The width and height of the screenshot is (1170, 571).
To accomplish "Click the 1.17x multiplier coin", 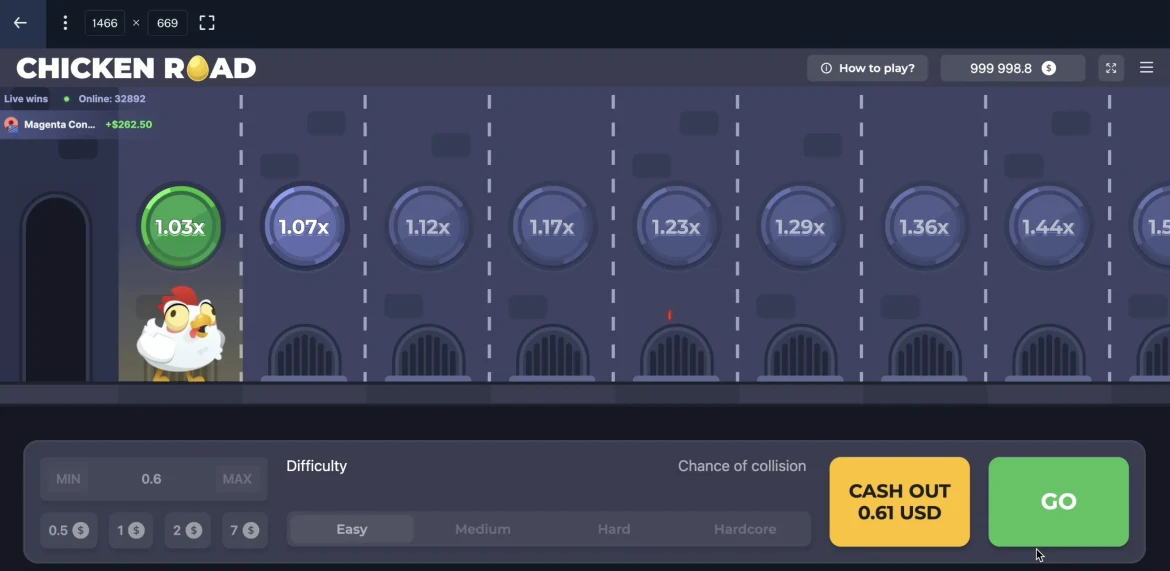I will pyautogui.click(x=551, y=227).
